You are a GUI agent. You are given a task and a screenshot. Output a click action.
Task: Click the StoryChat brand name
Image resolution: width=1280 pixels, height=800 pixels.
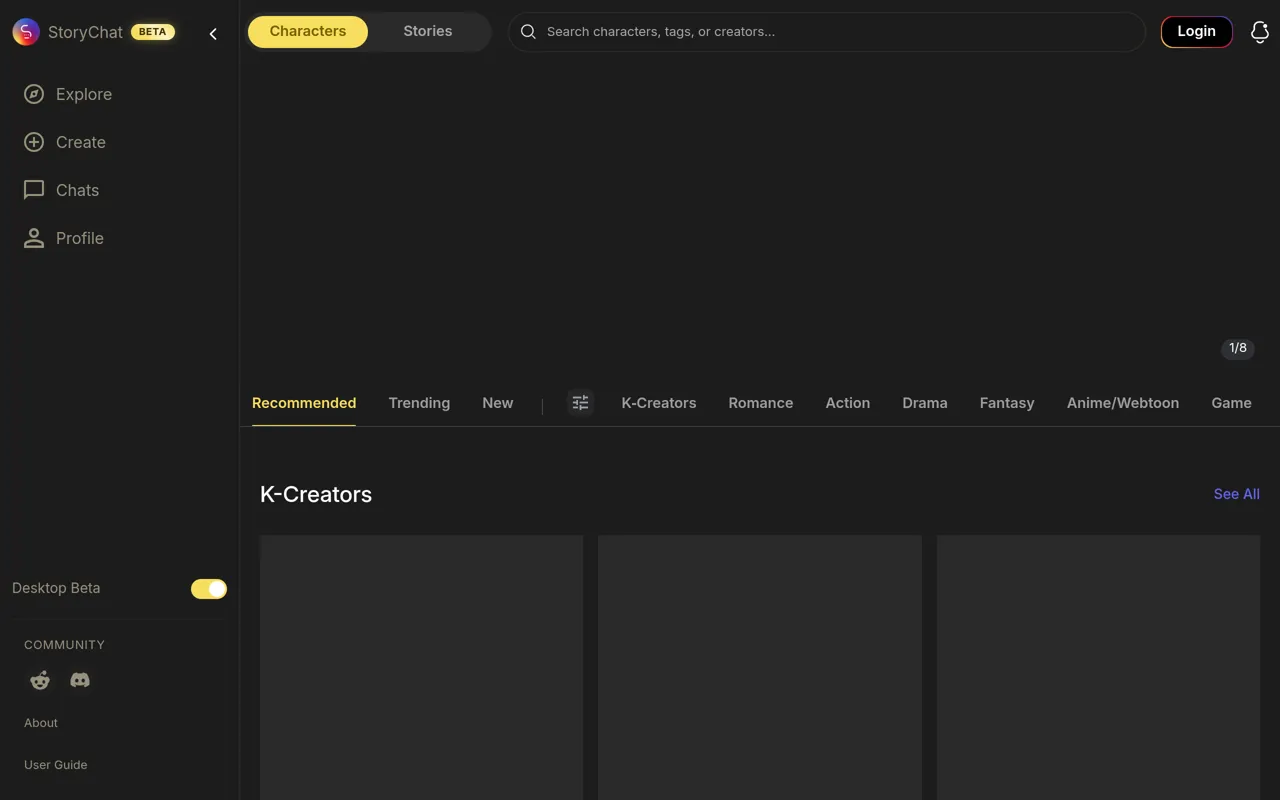click(x=85, y=32)
